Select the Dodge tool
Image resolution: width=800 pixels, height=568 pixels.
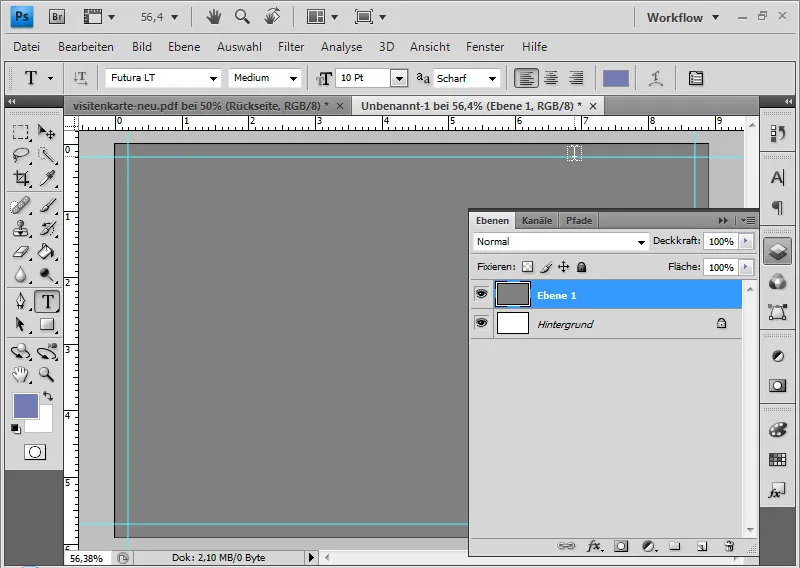(47, 275)
